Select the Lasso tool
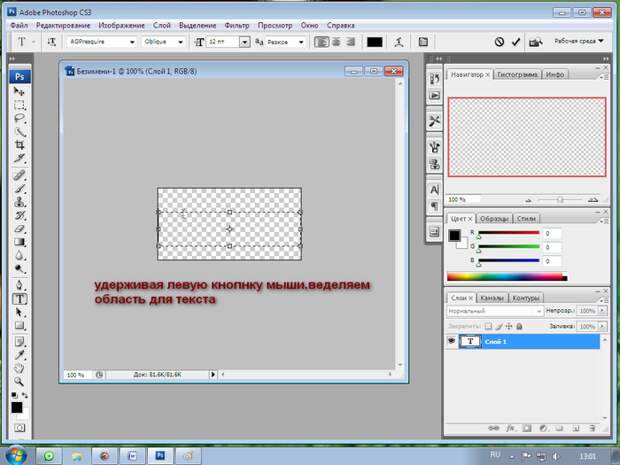The width and height of the screenshot is (620, 465). click(x=19, y=118)
